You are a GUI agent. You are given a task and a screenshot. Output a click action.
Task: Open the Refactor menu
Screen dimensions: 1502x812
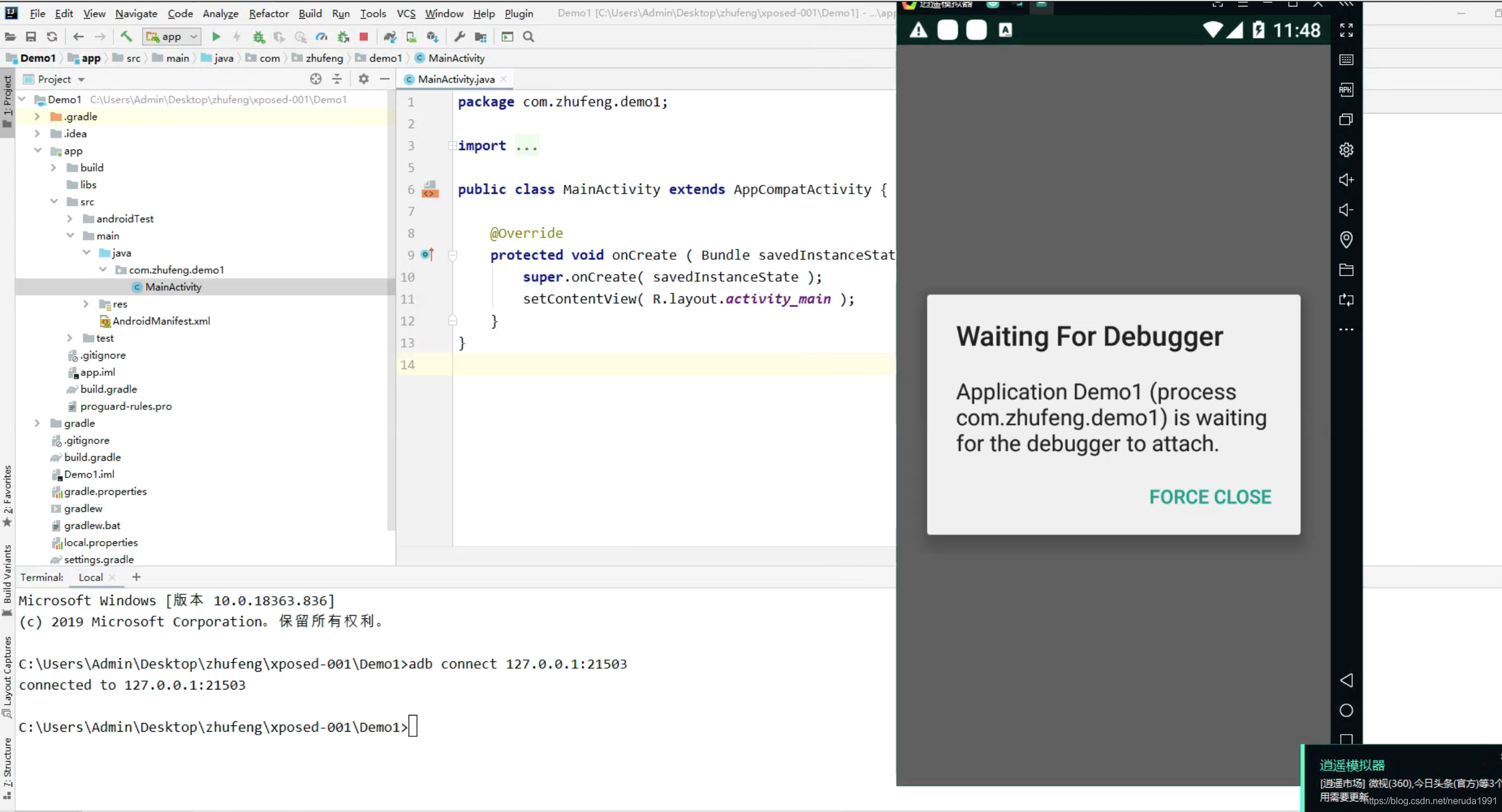click(268, 13)
